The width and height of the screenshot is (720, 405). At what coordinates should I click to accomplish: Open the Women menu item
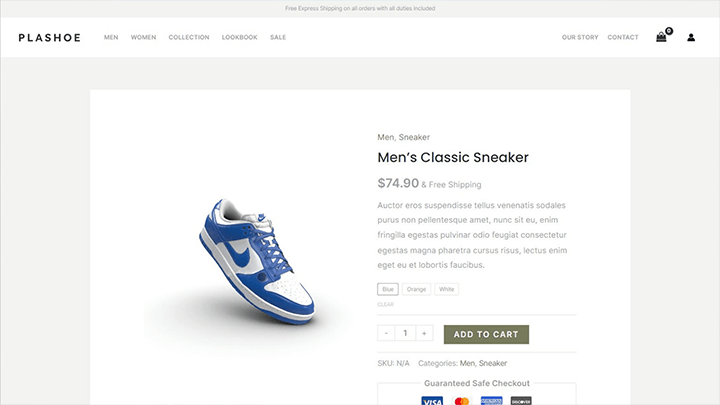click(x=143, y=37)
